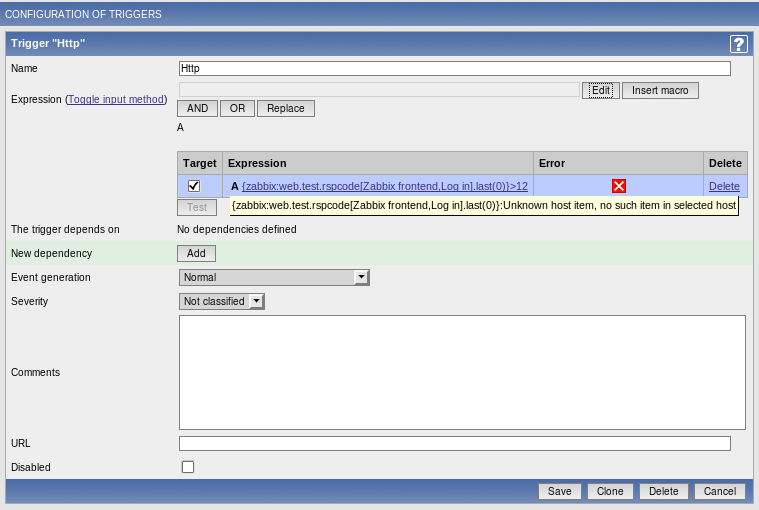
Task: Click the Insert macro button
Action: pos(660,90)
